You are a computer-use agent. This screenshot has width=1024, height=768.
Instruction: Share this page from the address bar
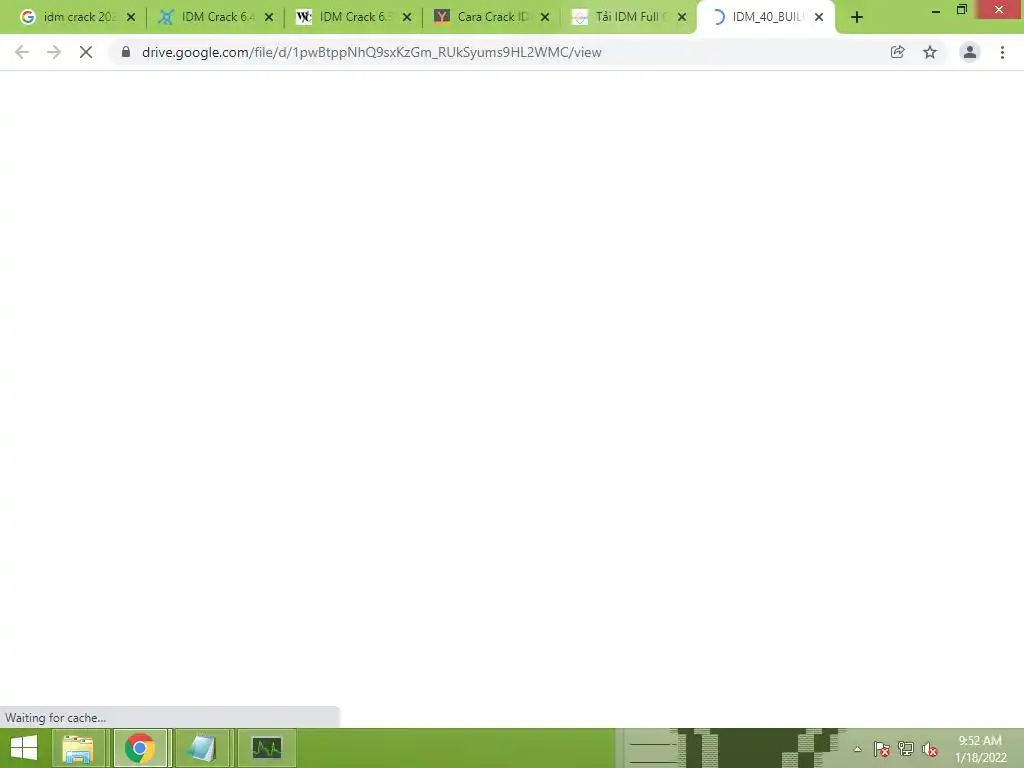point(897,52)
